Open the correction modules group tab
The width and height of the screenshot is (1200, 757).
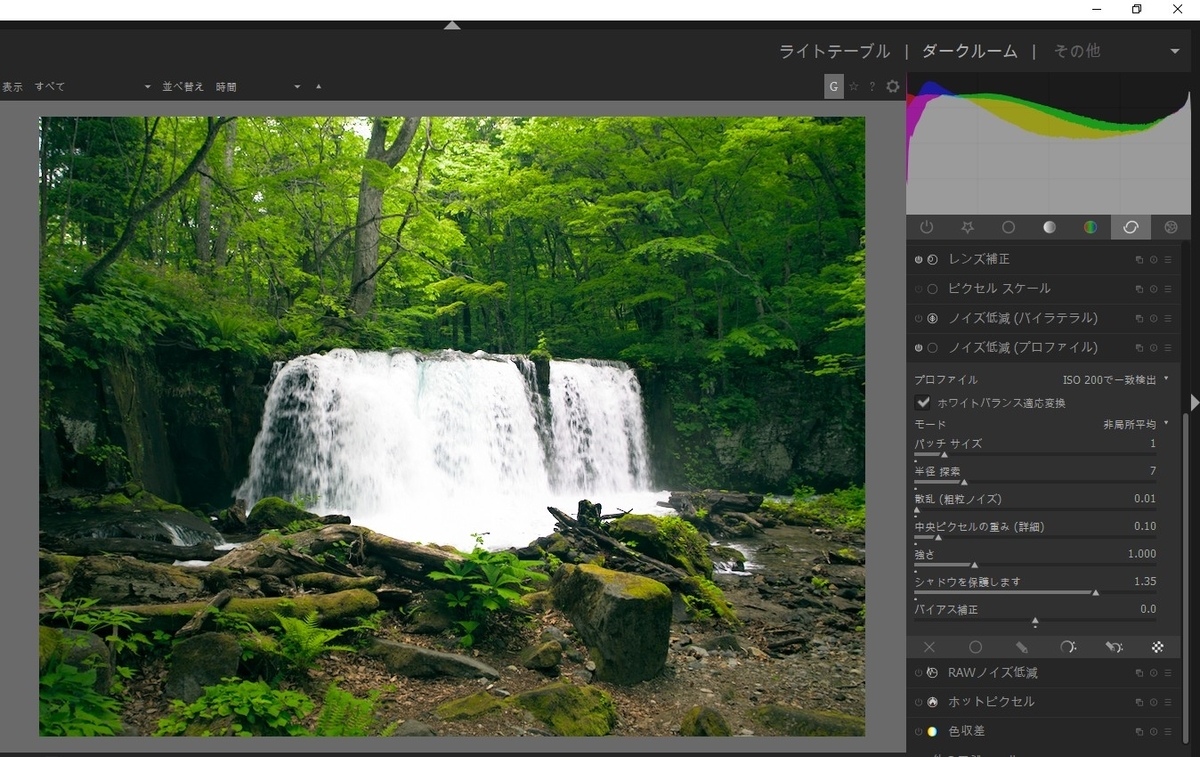pos(1131,227)
